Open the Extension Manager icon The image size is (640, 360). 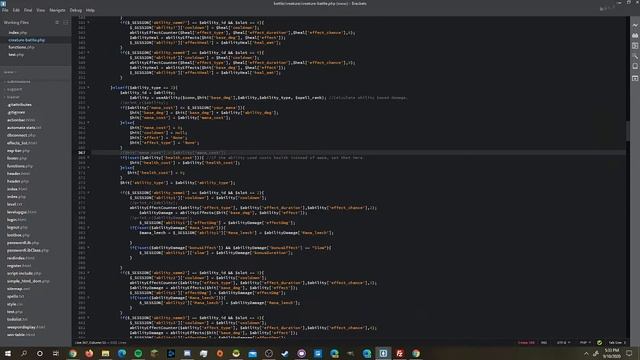(635, 36)
